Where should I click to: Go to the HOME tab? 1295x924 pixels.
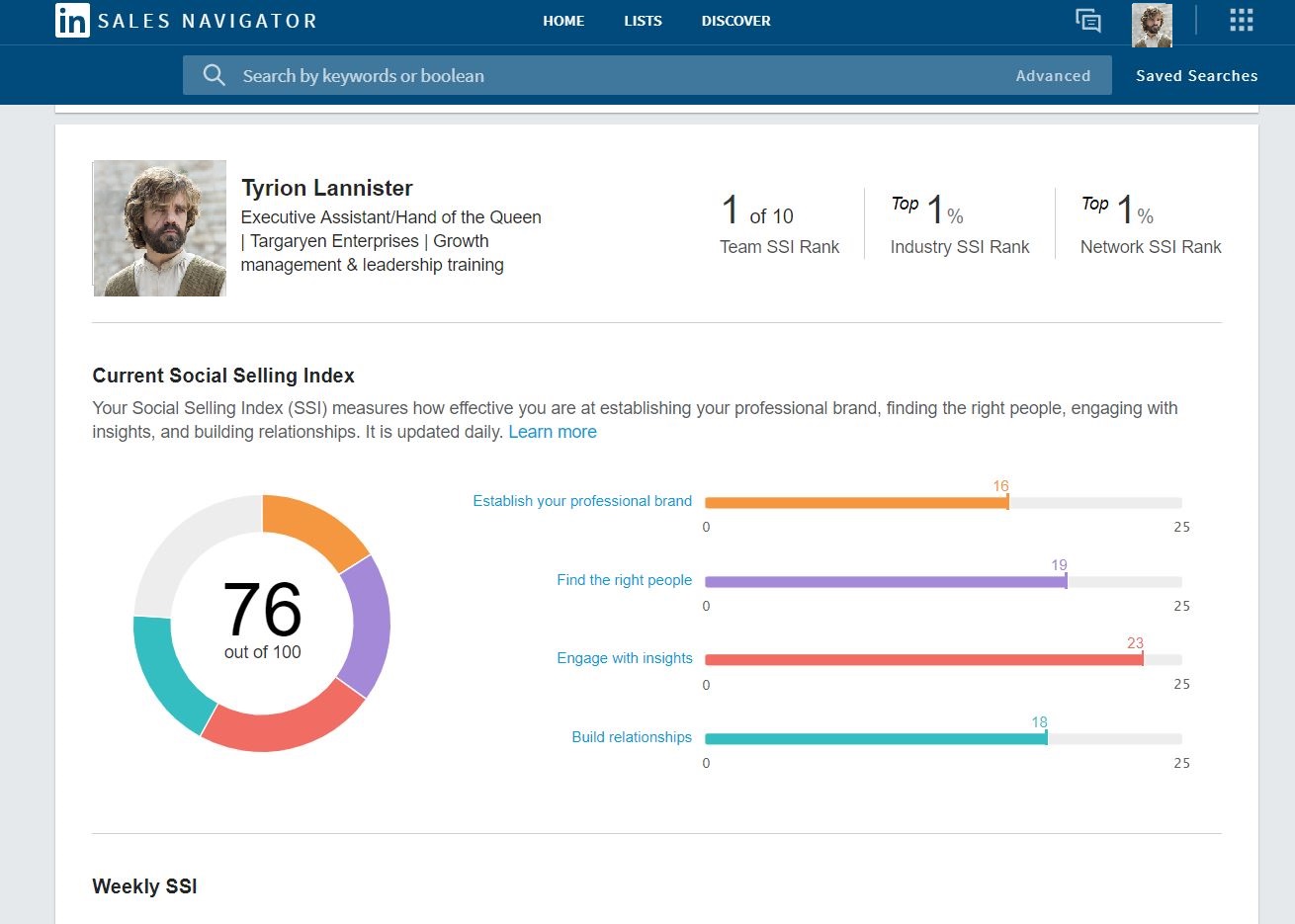pos(563,21)
